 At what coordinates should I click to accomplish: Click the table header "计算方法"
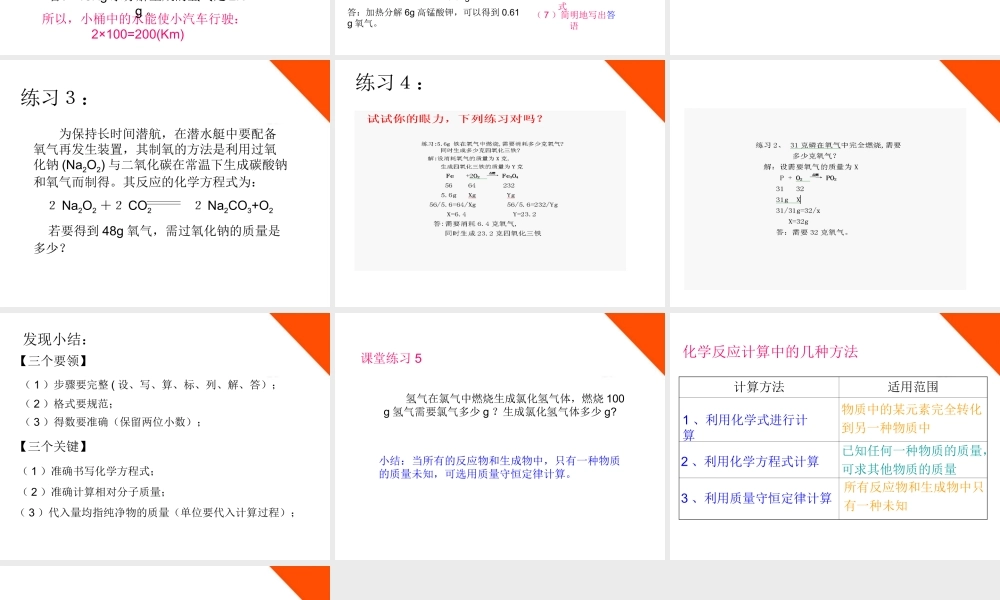pyautogui.click(x=759, y=387)
